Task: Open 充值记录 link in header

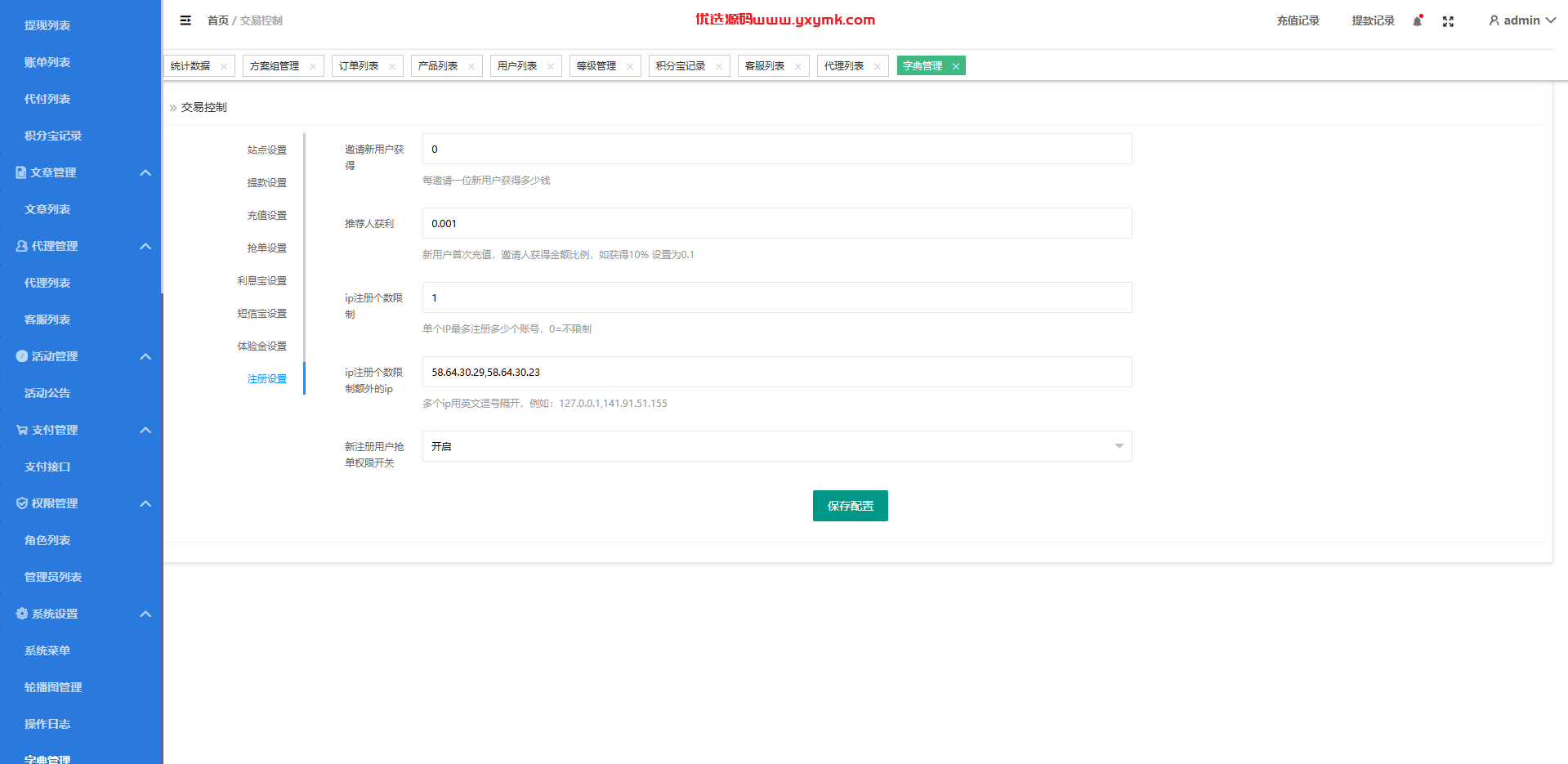Action: [x=1298, y=20]
